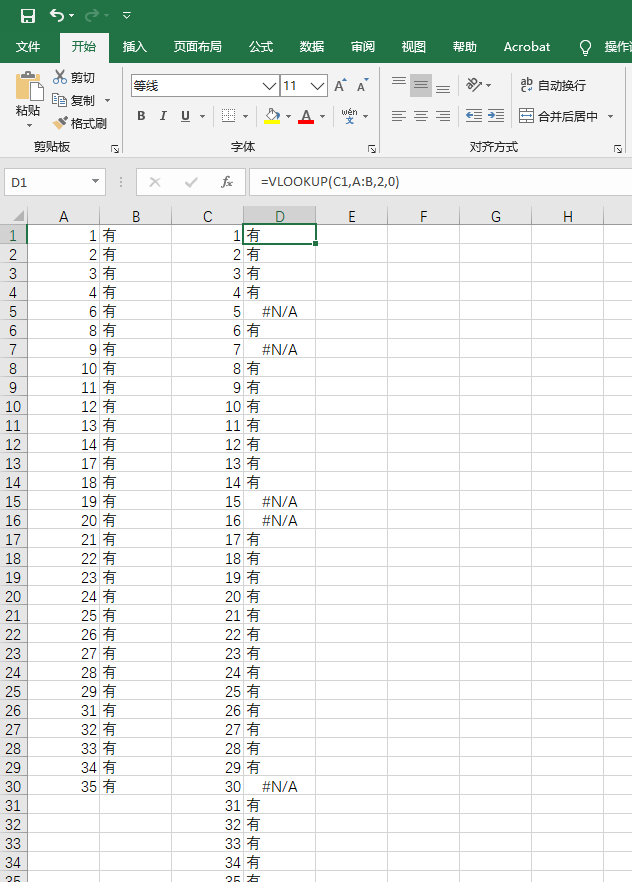632x882 pixels.
Task: Switch to the 插入 ribbon tab
Action: coord(134,47)
